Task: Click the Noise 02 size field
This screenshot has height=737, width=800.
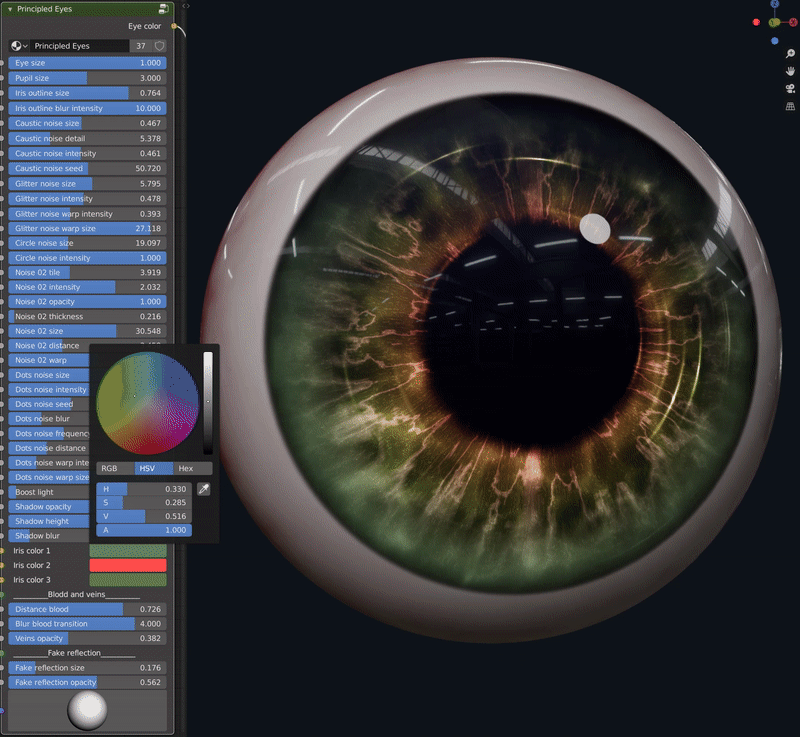Action: click(87, 331)
